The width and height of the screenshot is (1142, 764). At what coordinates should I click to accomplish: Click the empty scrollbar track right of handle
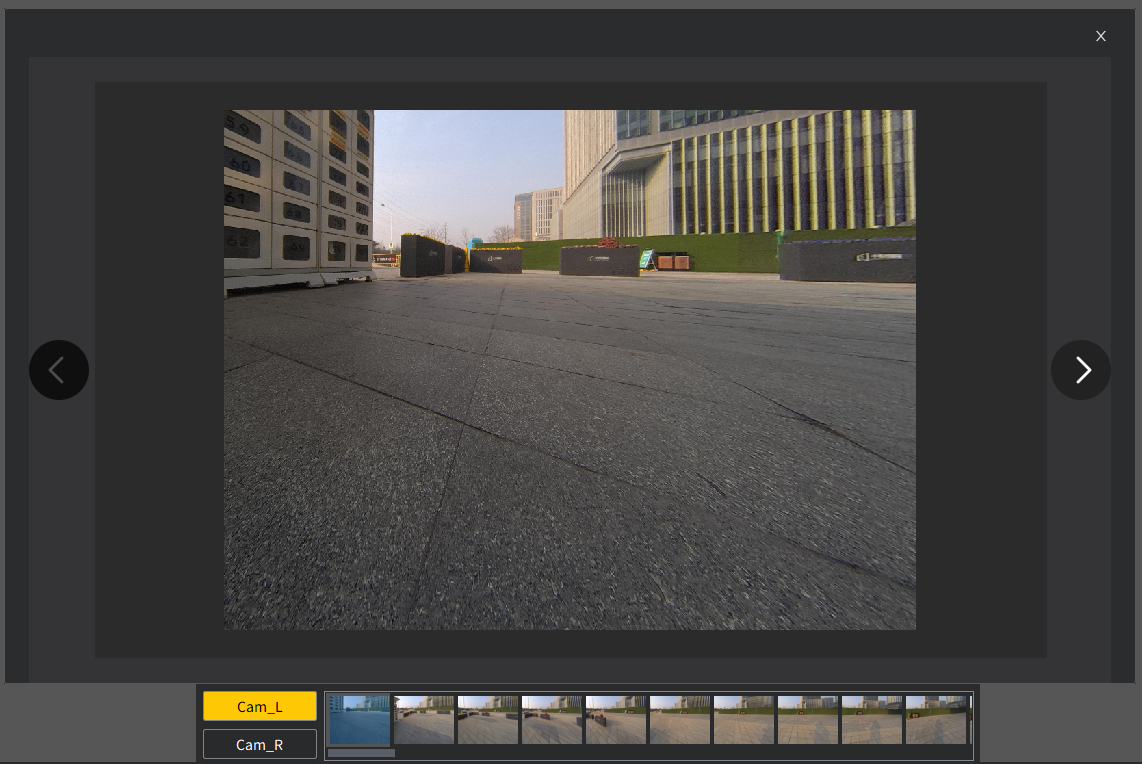coord(680,753)
